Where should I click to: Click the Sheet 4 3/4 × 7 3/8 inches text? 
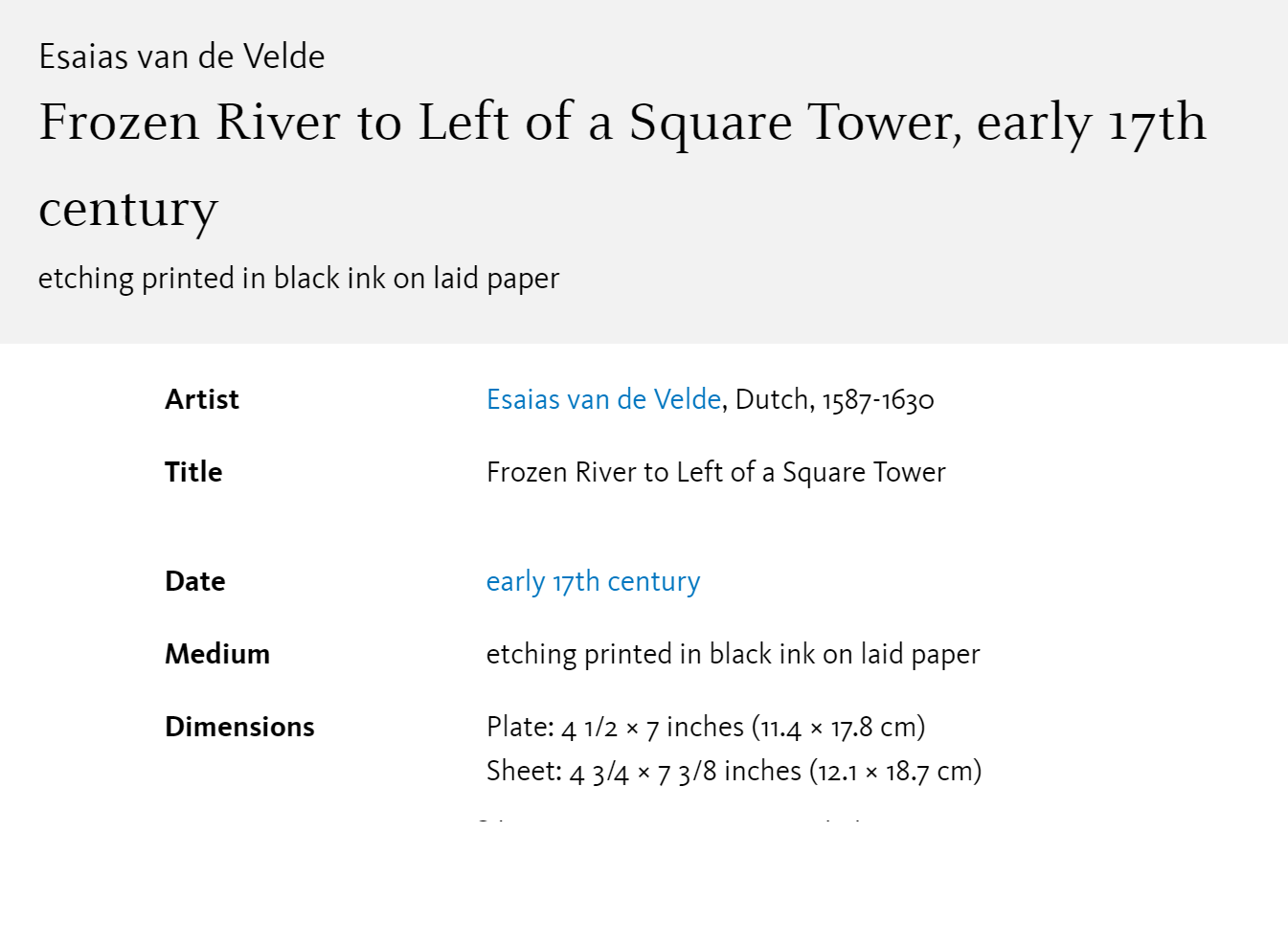pos(644,771)
